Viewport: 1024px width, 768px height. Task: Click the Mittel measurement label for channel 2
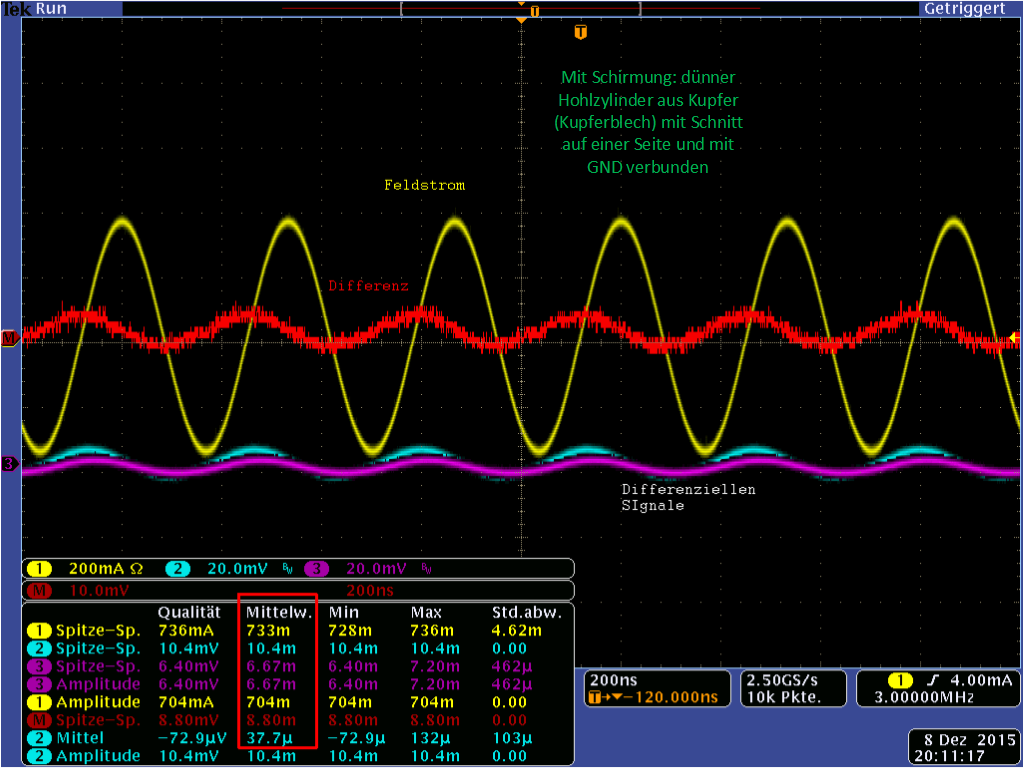(80, 738)
